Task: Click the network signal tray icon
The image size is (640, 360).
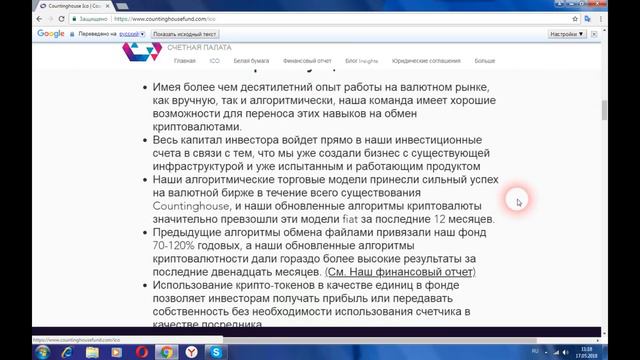Action: (556, 352)
